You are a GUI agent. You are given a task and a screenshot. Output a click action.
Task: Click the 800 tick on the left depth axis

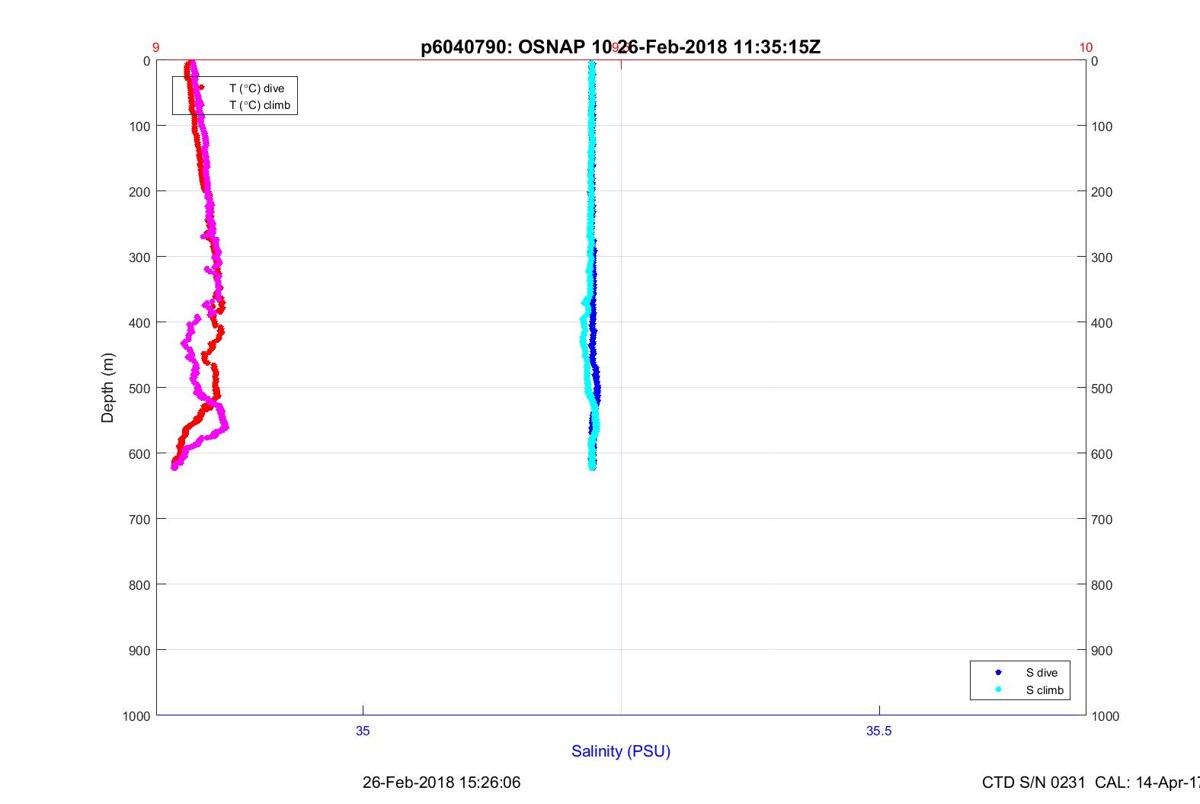click(x=140, y=584)
